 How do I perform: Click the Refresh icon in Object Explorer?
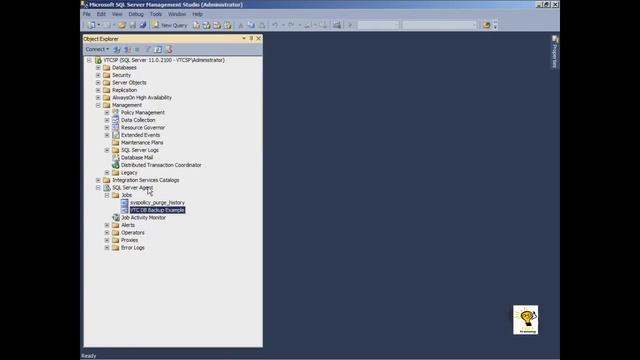pos(158,49)
